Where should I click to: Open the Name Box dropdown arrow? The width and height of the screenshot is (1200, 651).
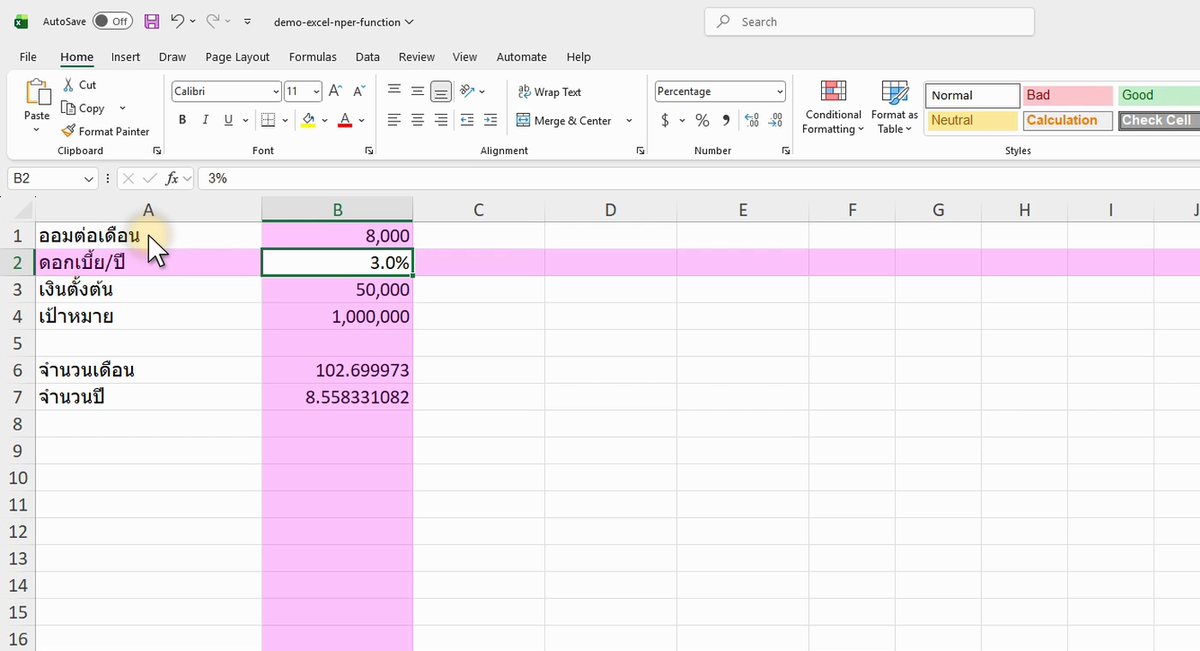click(89, 178)
